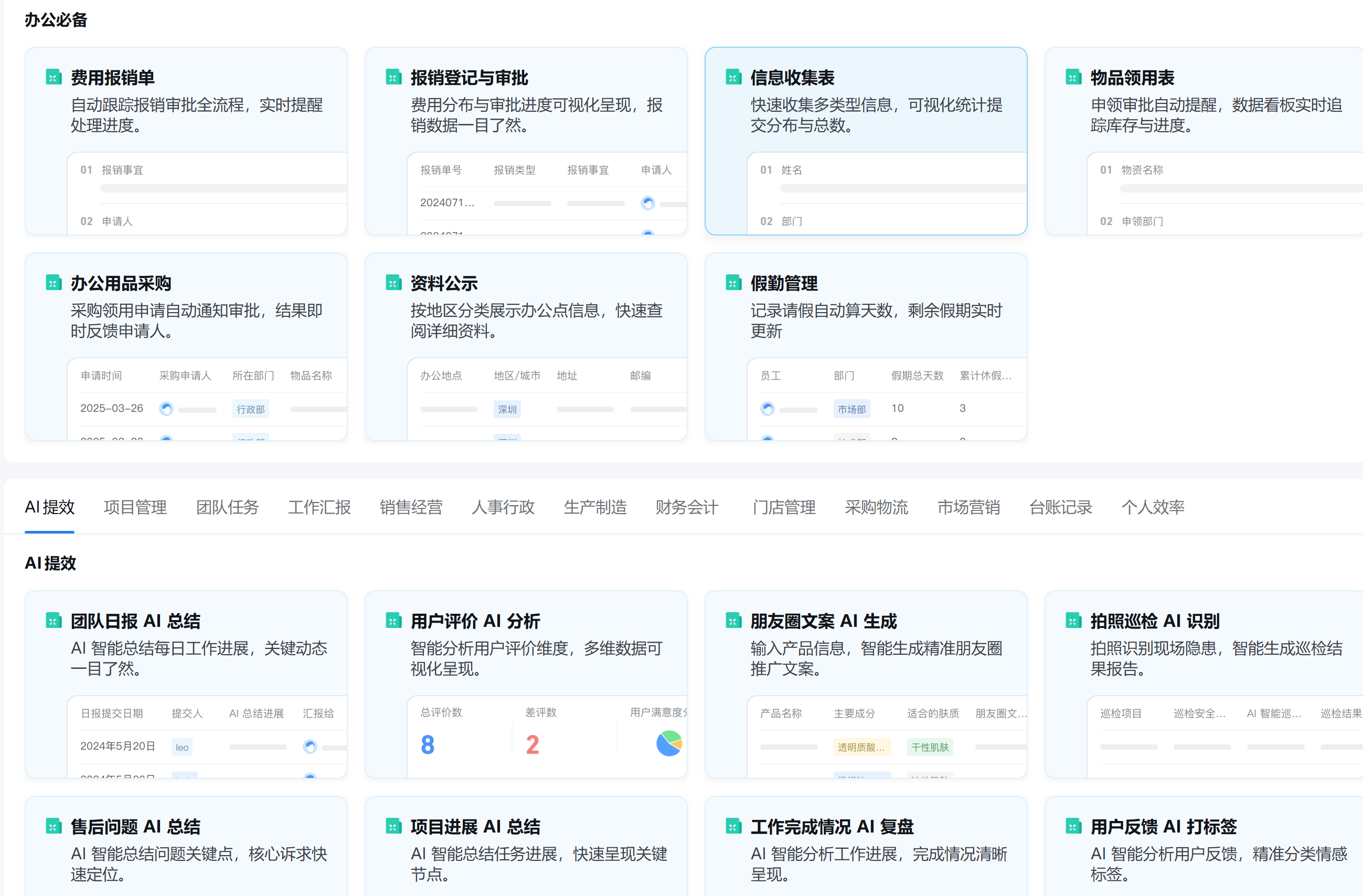Switch to the 财务会计 tab
The width and height of the screenshot is (1363, 896).
(687, 507)
